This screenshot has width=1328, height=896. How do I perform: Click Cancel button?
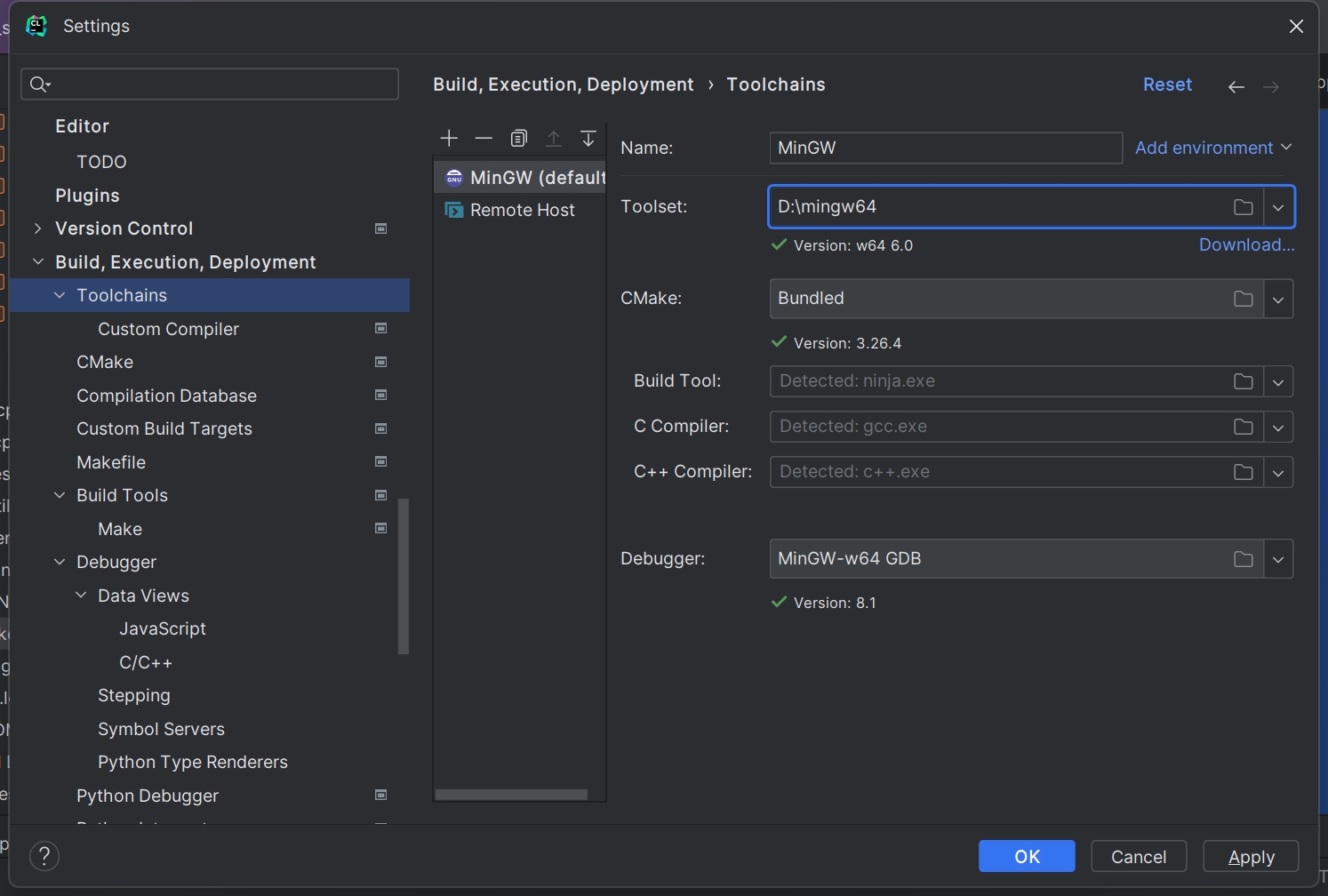pos(1139,856)
